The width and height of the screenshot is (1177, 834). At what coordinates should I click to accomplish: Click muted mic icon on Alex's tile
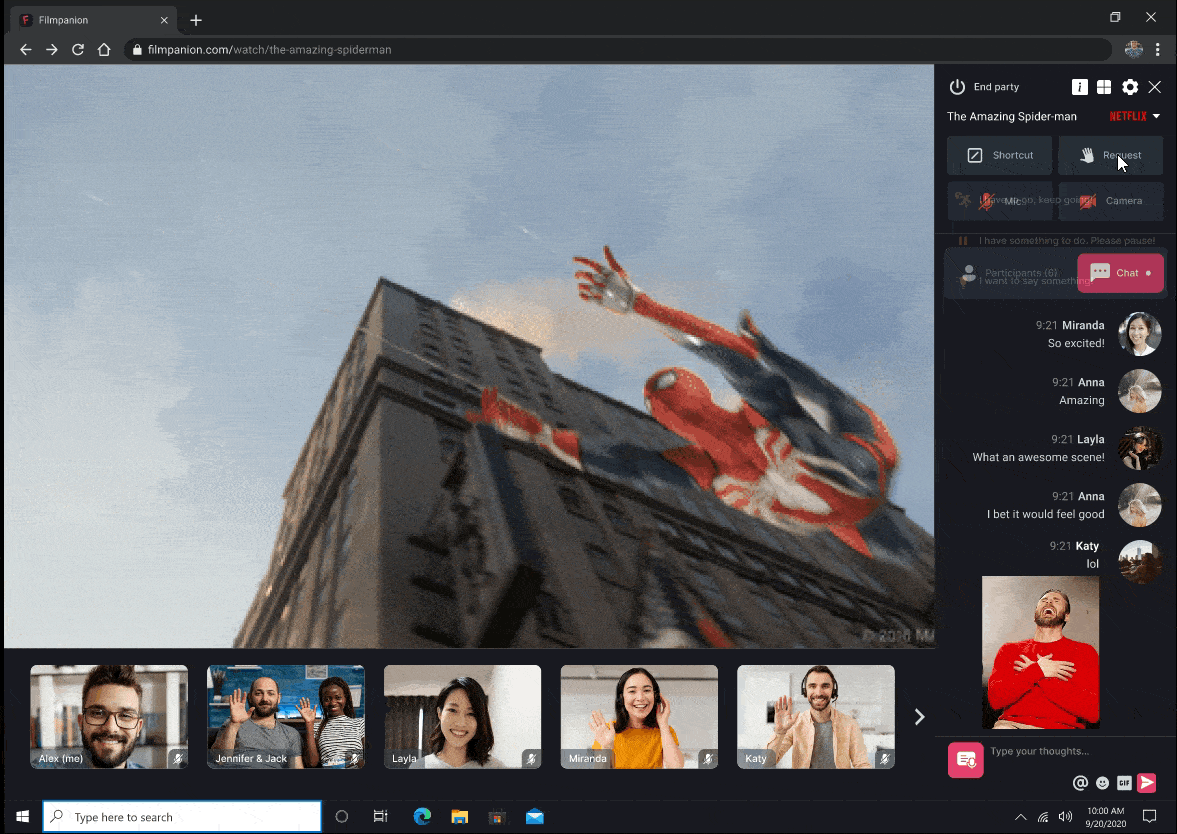178,759
